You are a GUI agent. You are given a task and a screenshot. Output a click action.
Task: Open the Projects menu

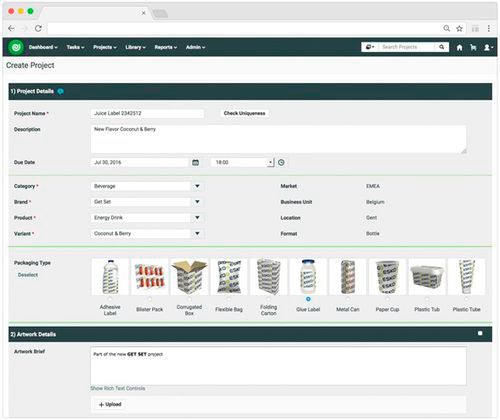coord(105,47)
